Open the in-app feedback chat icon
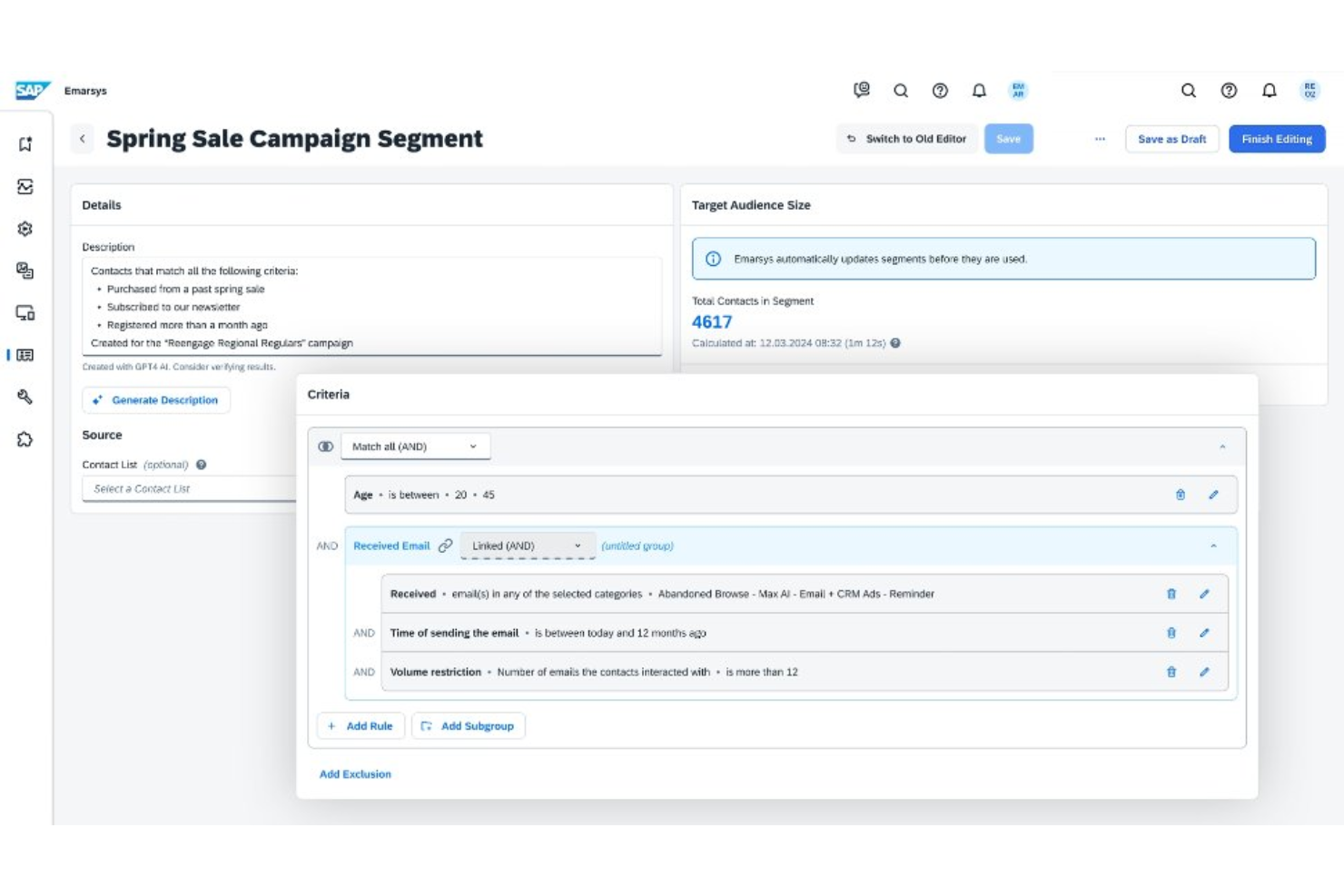 pyautogui.click(x=862, y=91)
